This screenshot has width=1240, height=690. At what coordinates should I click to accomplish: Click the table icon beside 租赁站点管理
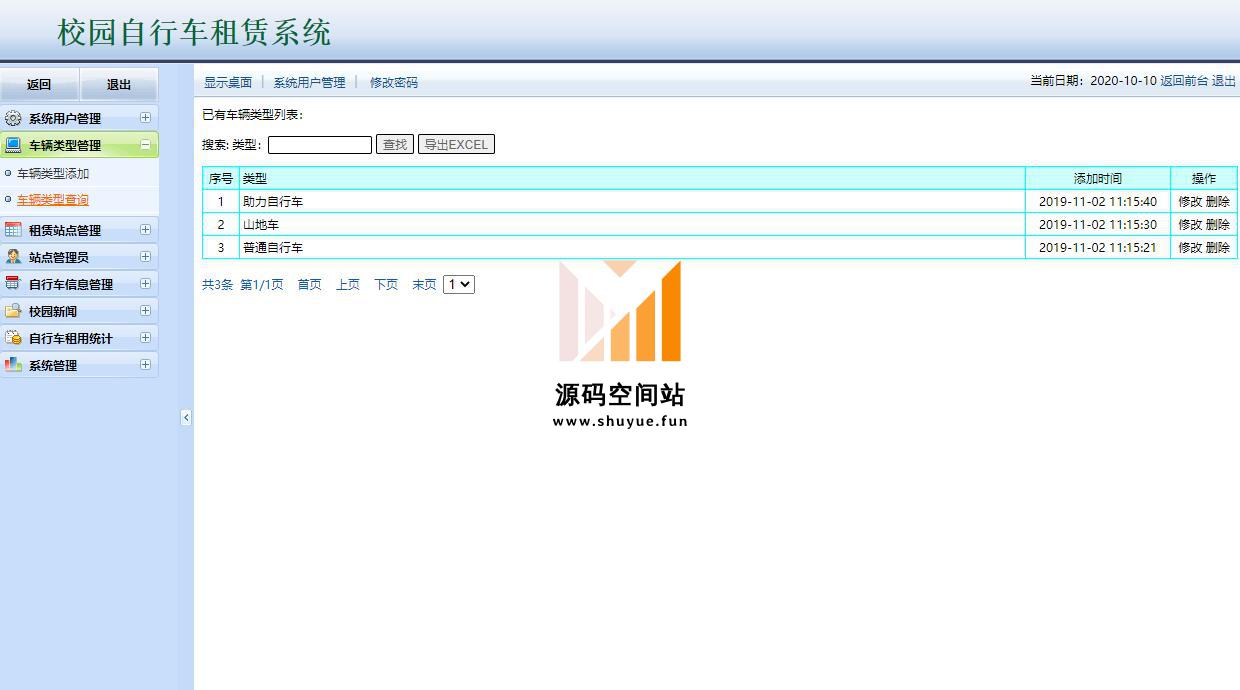tap(13, 230)
